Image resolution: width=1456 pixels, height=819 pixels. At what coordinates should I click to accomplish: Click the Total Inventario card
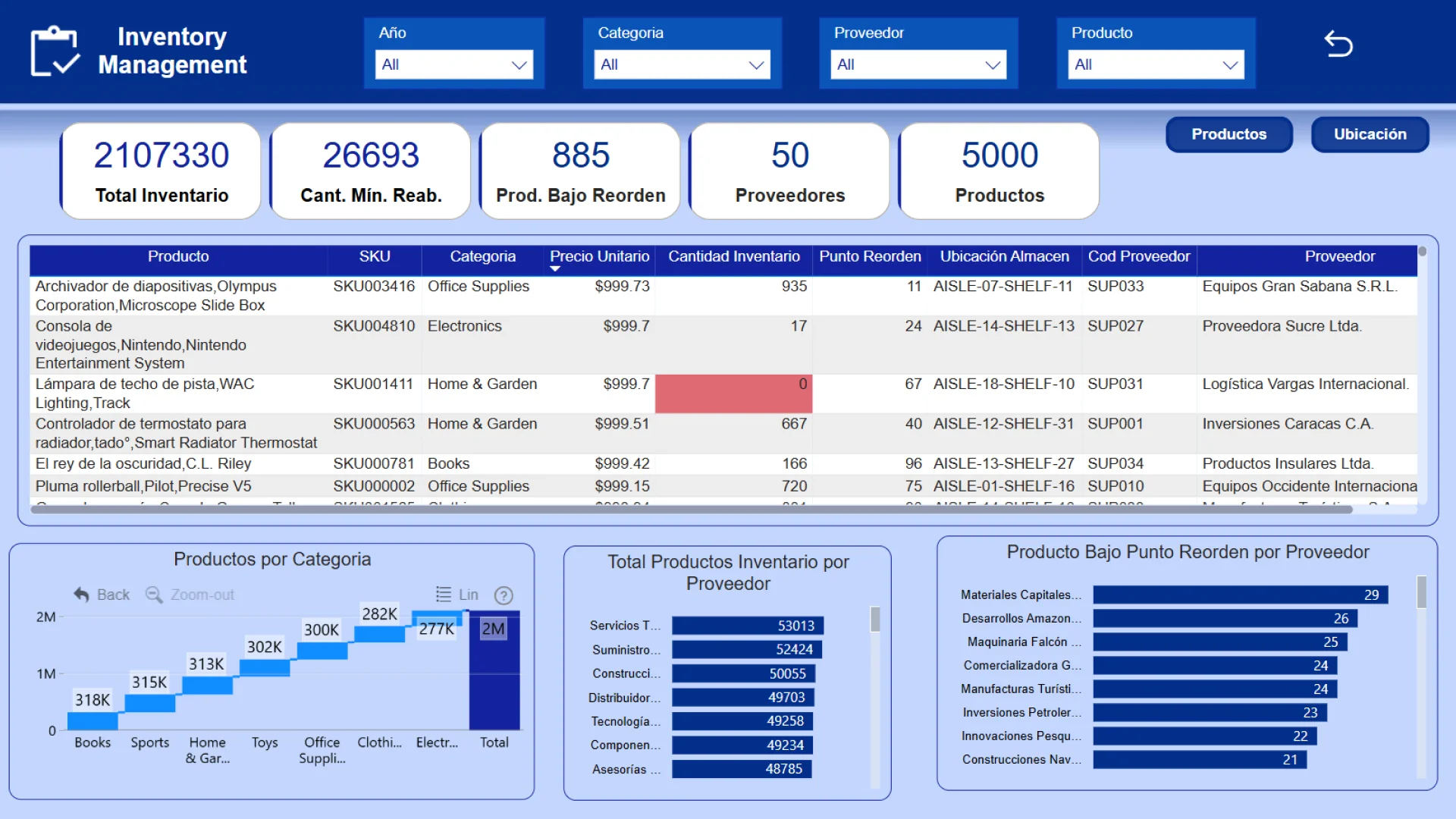162,172
